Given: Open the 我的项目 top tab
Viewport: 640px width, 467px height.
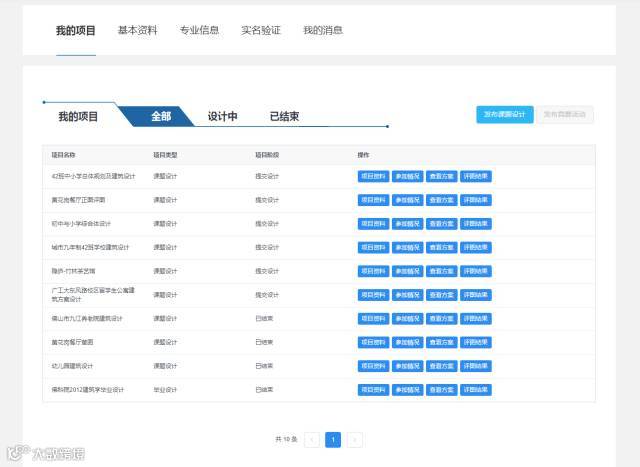Looking at the screenshot, I should pos(76,30).
